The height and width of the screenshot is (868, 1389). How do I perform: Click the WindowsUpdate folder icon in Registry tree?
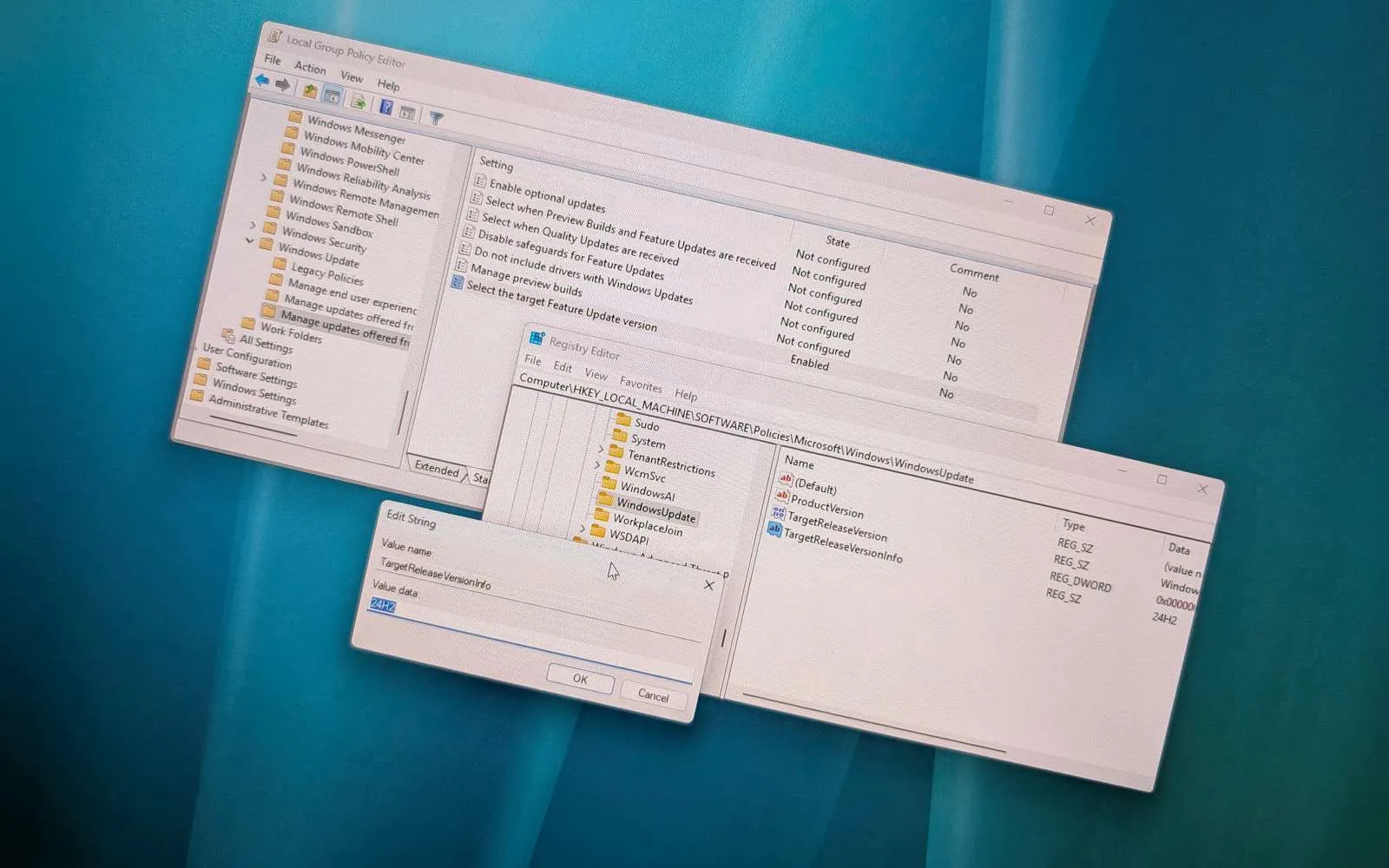pyautogui.click(x=605, y=499)
